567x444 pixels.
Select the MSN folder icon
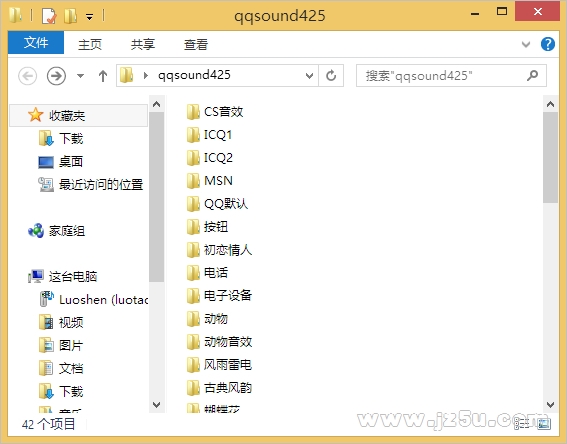[193, 181]
